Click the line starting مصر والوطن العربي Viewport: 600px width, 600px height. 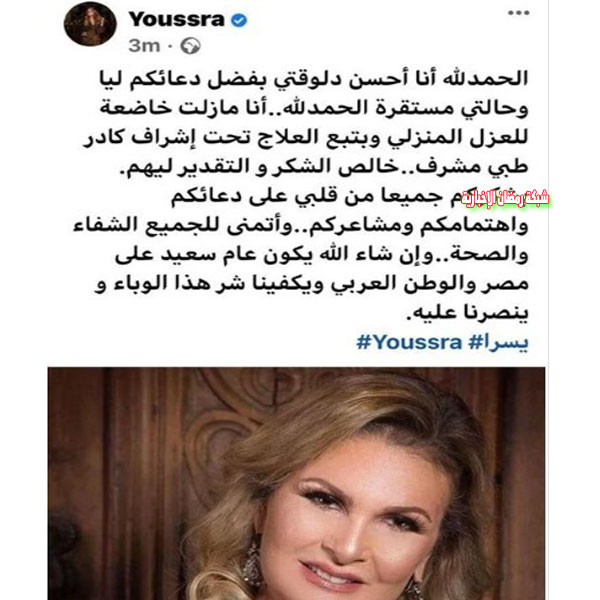pyautogui.click(x=311, y=285)
